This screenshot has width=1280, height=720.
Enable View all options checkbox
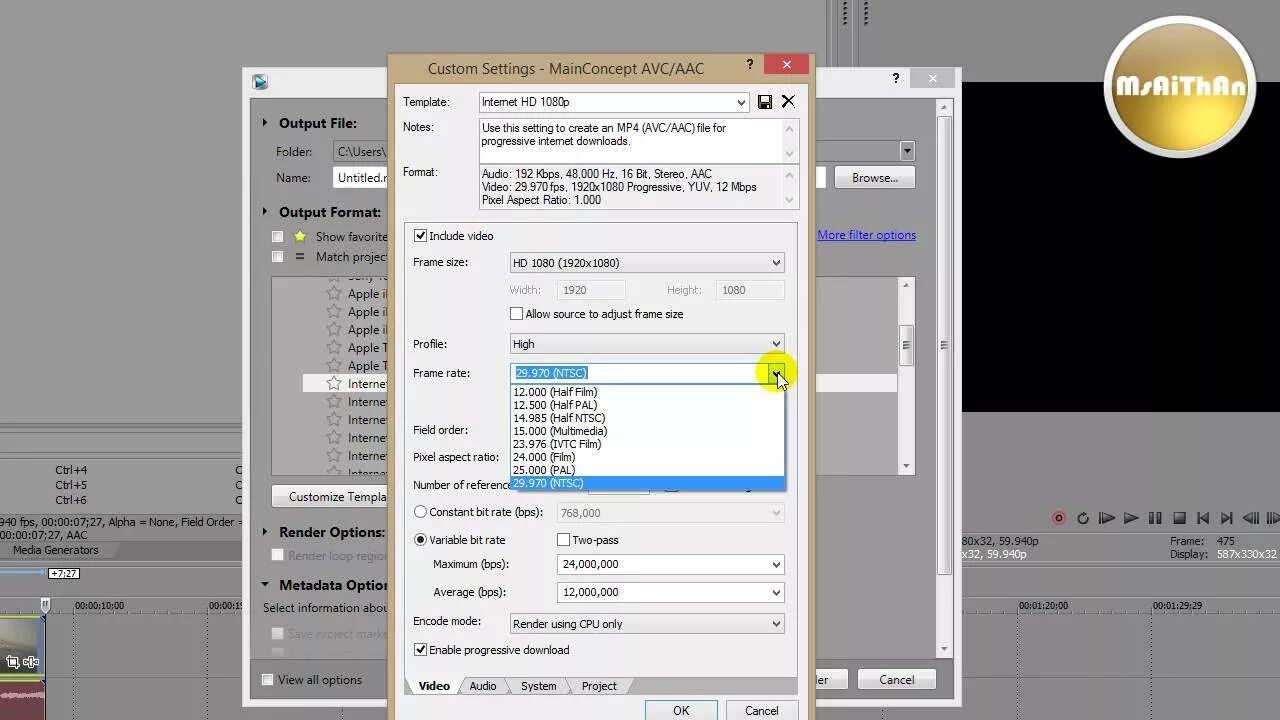coord(267,680)
